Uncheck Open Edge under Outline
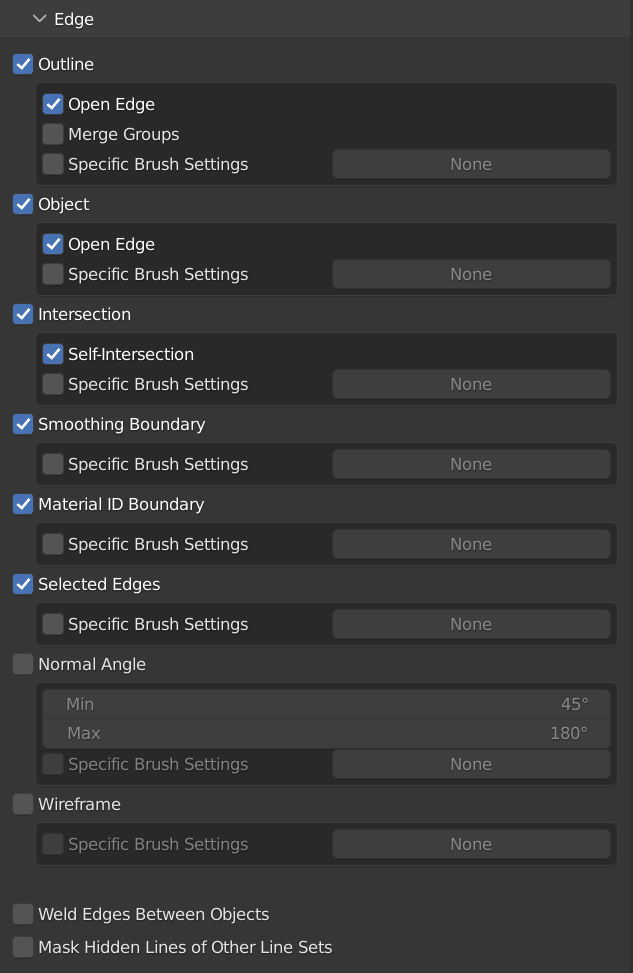633x973 pixels. point(53,104)
